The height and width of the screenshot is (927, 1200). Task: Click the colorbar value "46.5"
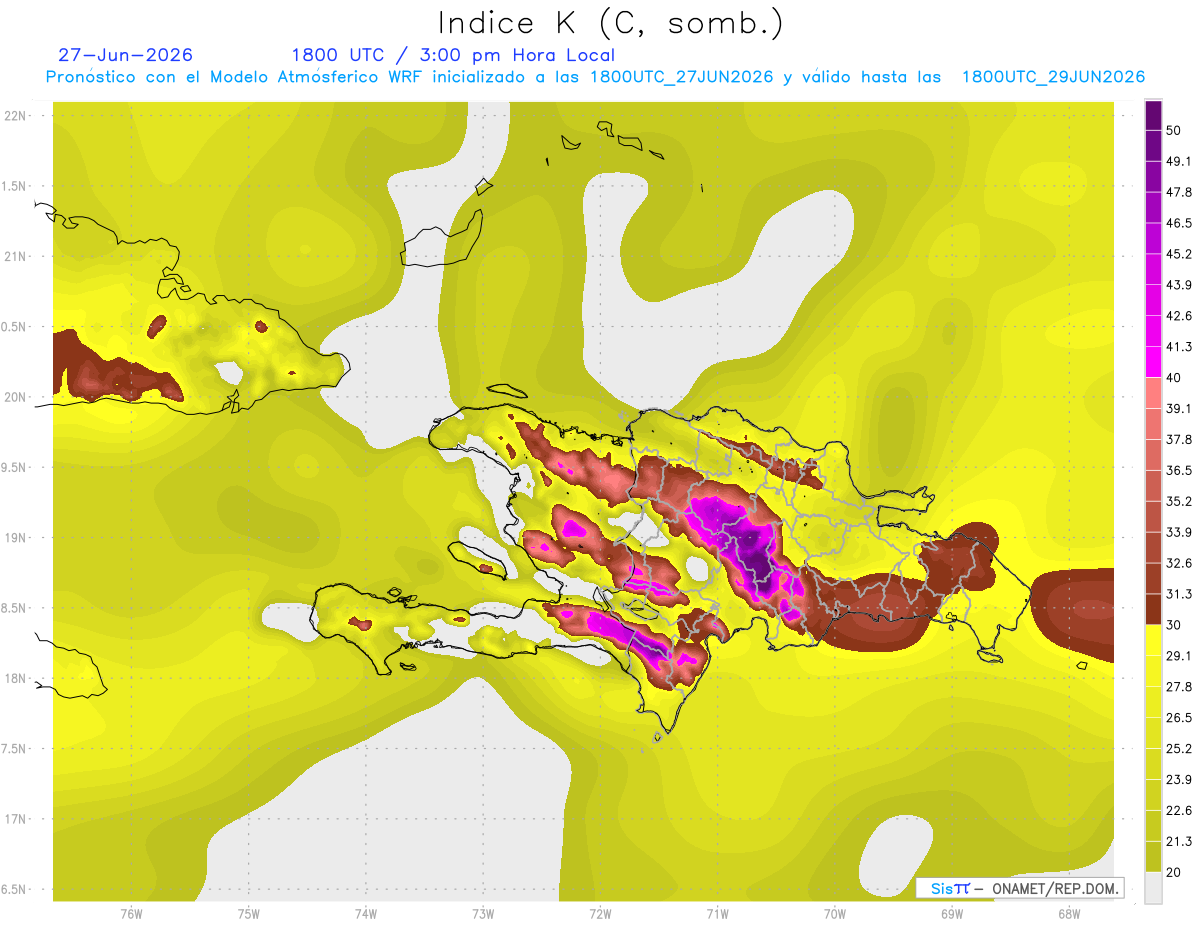(1180, 223)
